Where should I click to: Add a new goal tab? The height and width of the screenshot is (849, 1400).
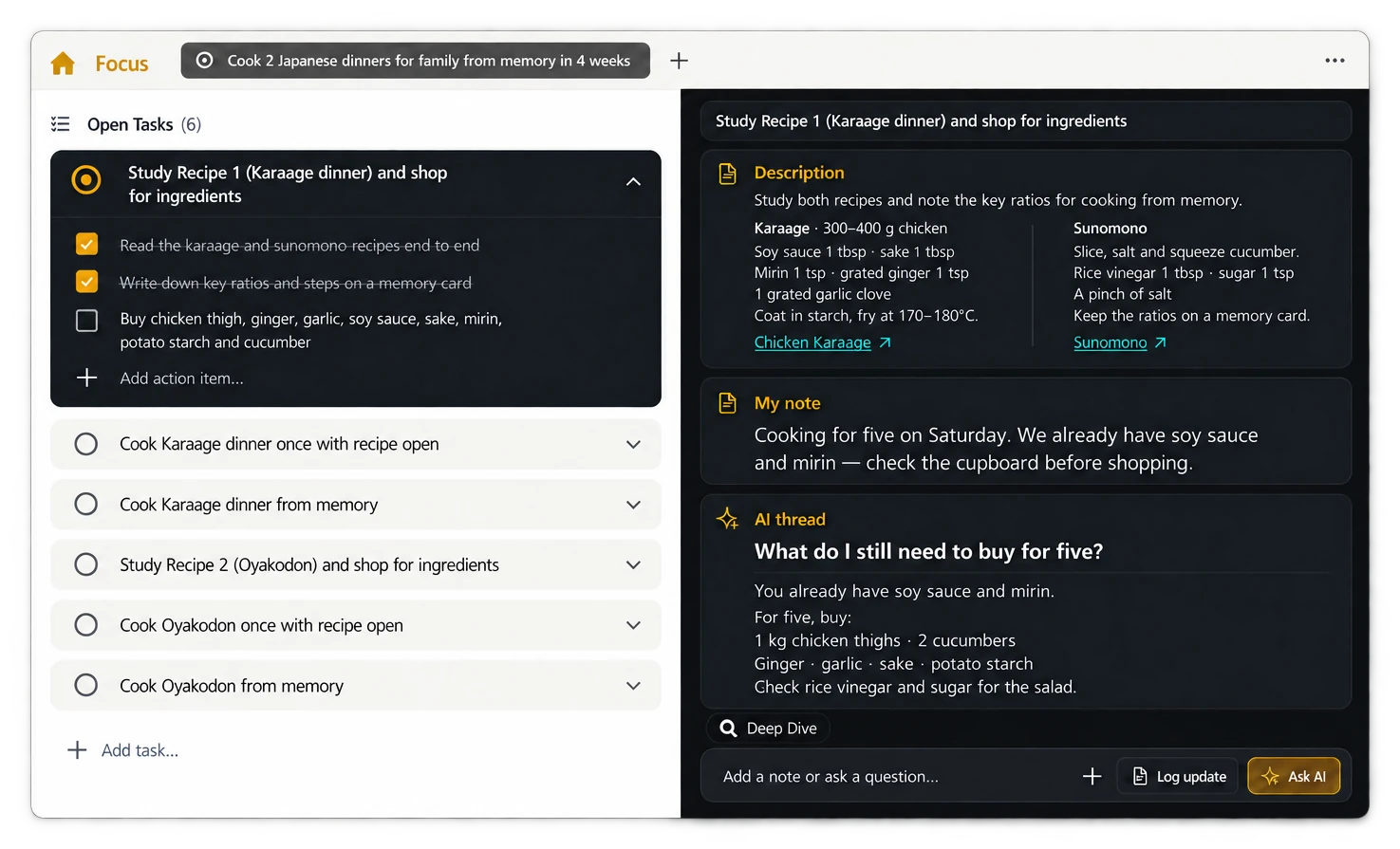tap(679, 61)
